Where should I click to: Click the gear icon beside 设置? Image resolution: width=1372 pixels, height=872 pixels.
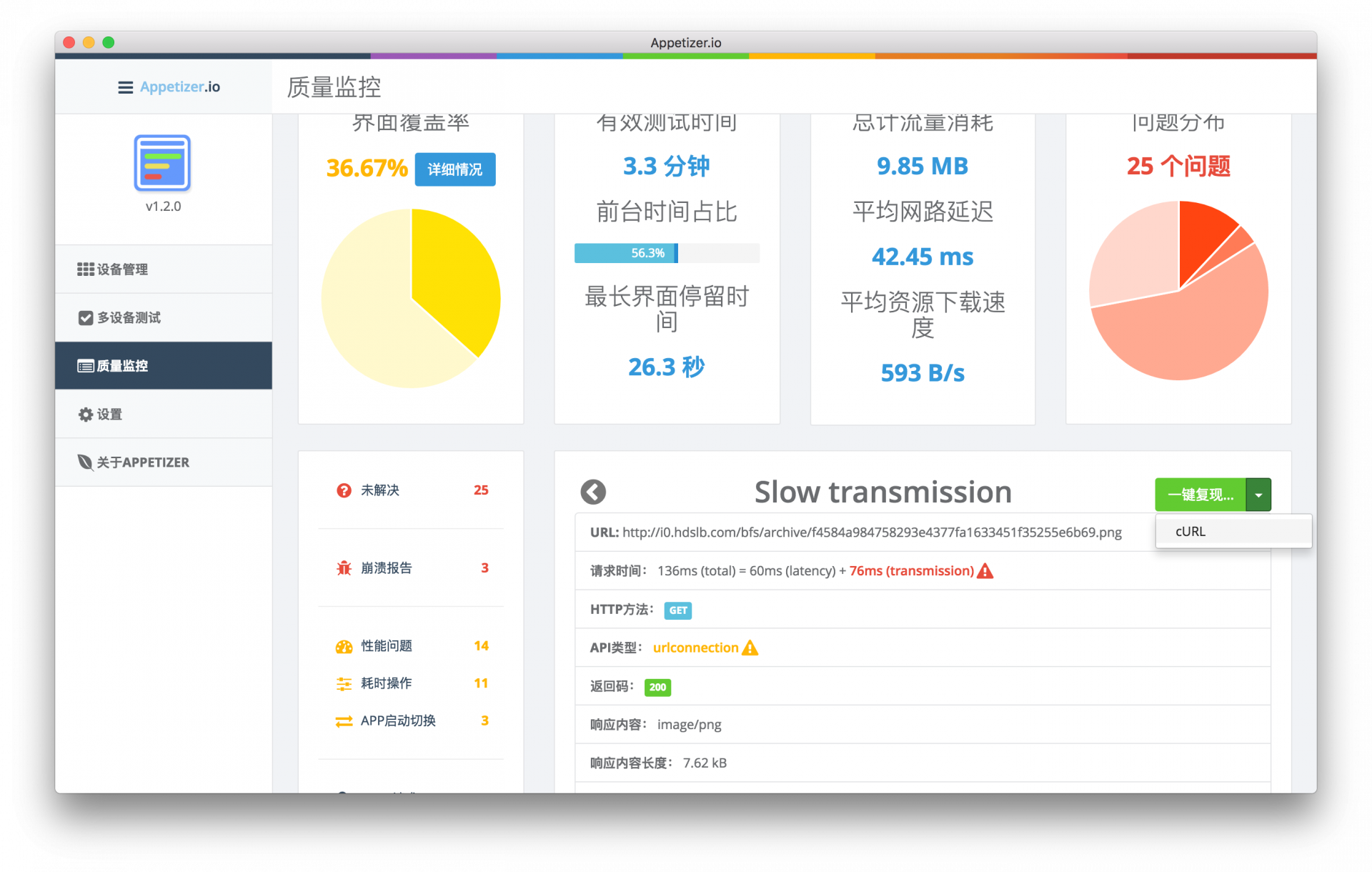pyautogui.click(x=86, y=415)
